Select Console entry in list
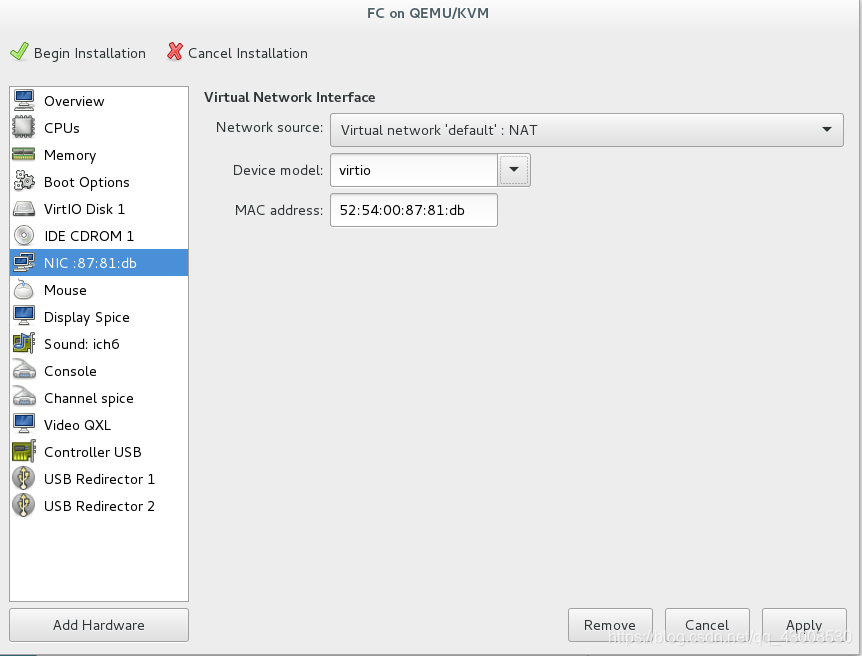862x656 pixels. pyautogui.click(x=99, y=370)
